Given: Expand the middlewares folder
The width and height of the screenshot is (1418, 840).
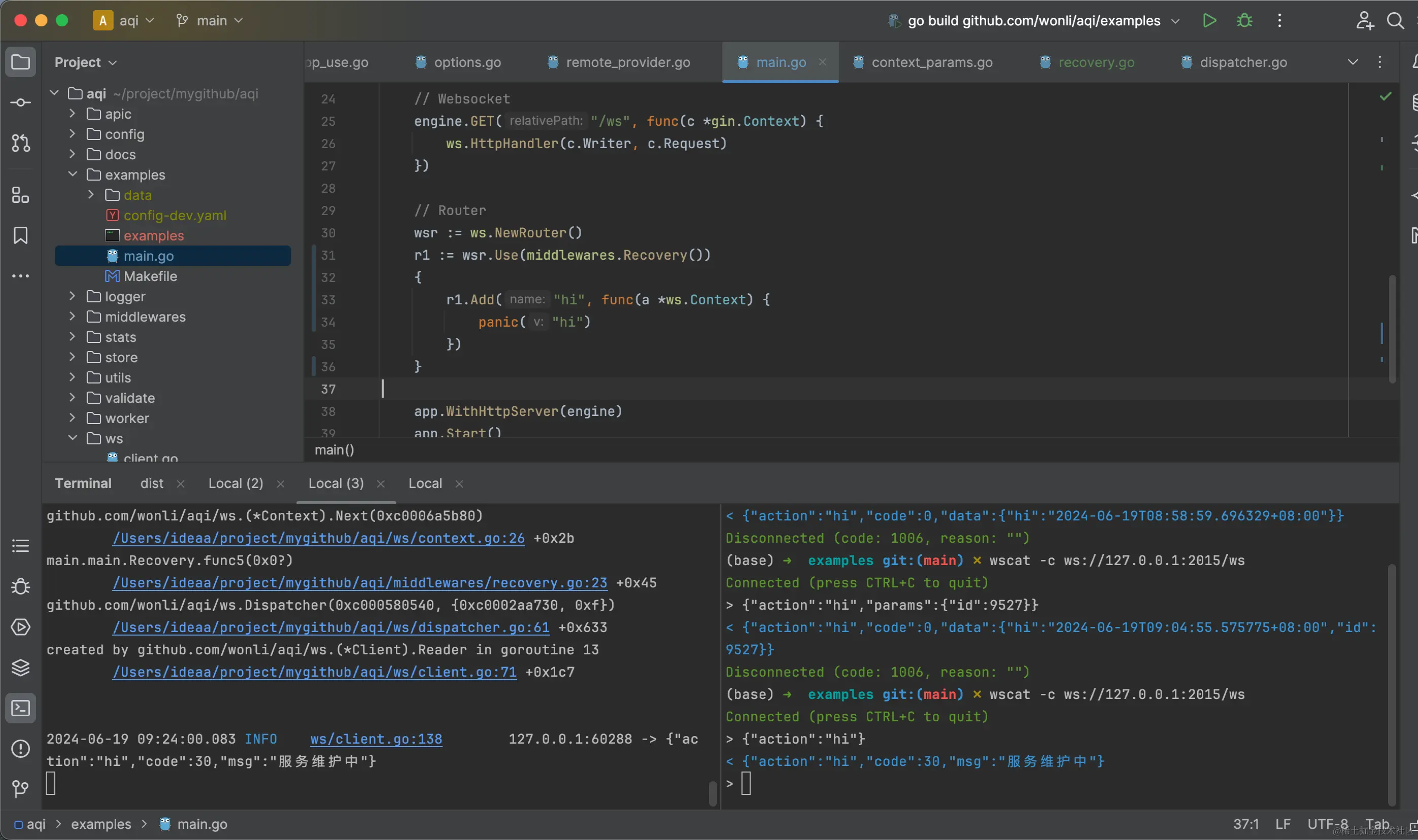Looking at the screenshot, I should click(x=72, y=317).
